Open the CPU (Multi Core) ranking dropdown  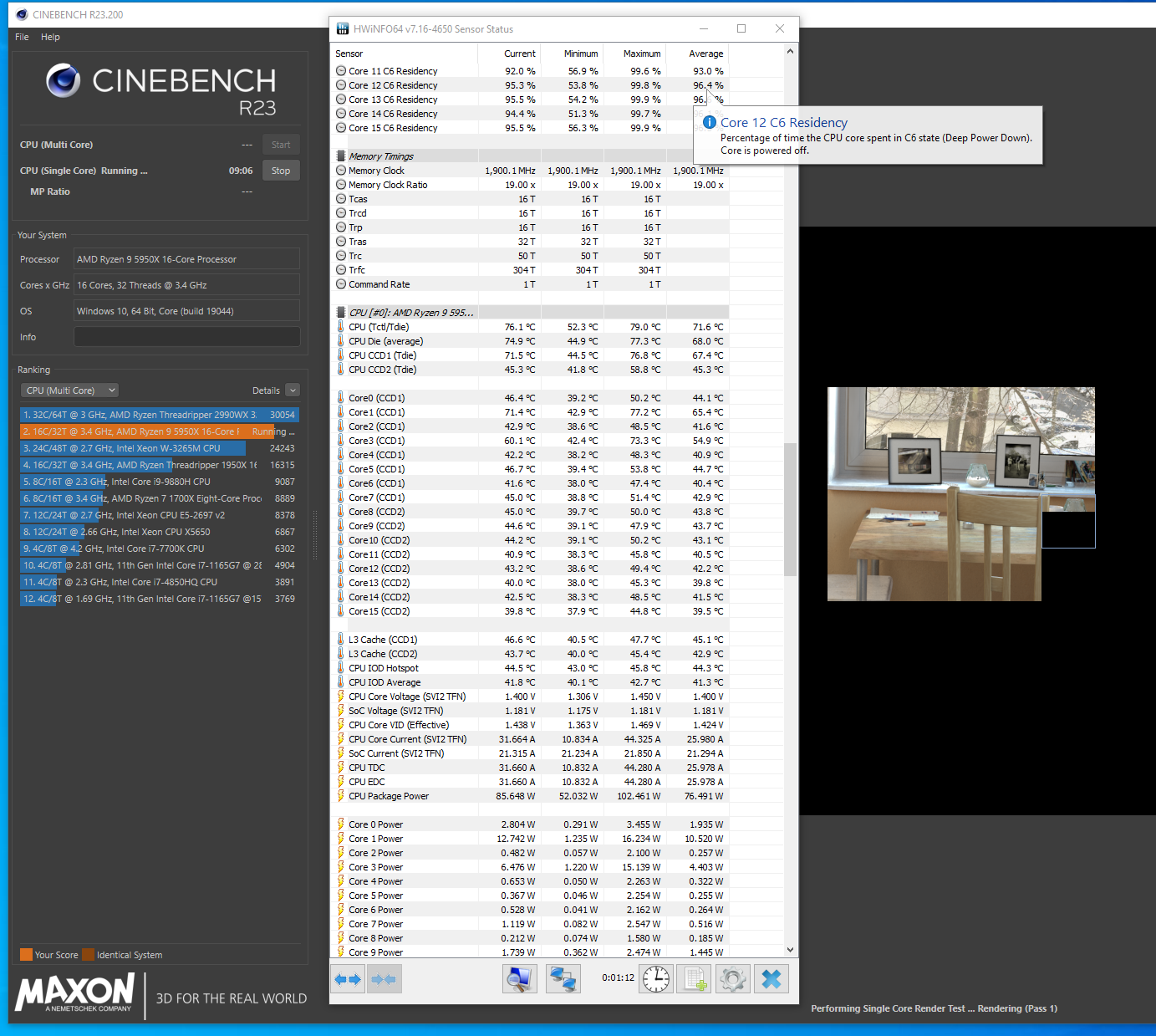click(x=69, y=390)
